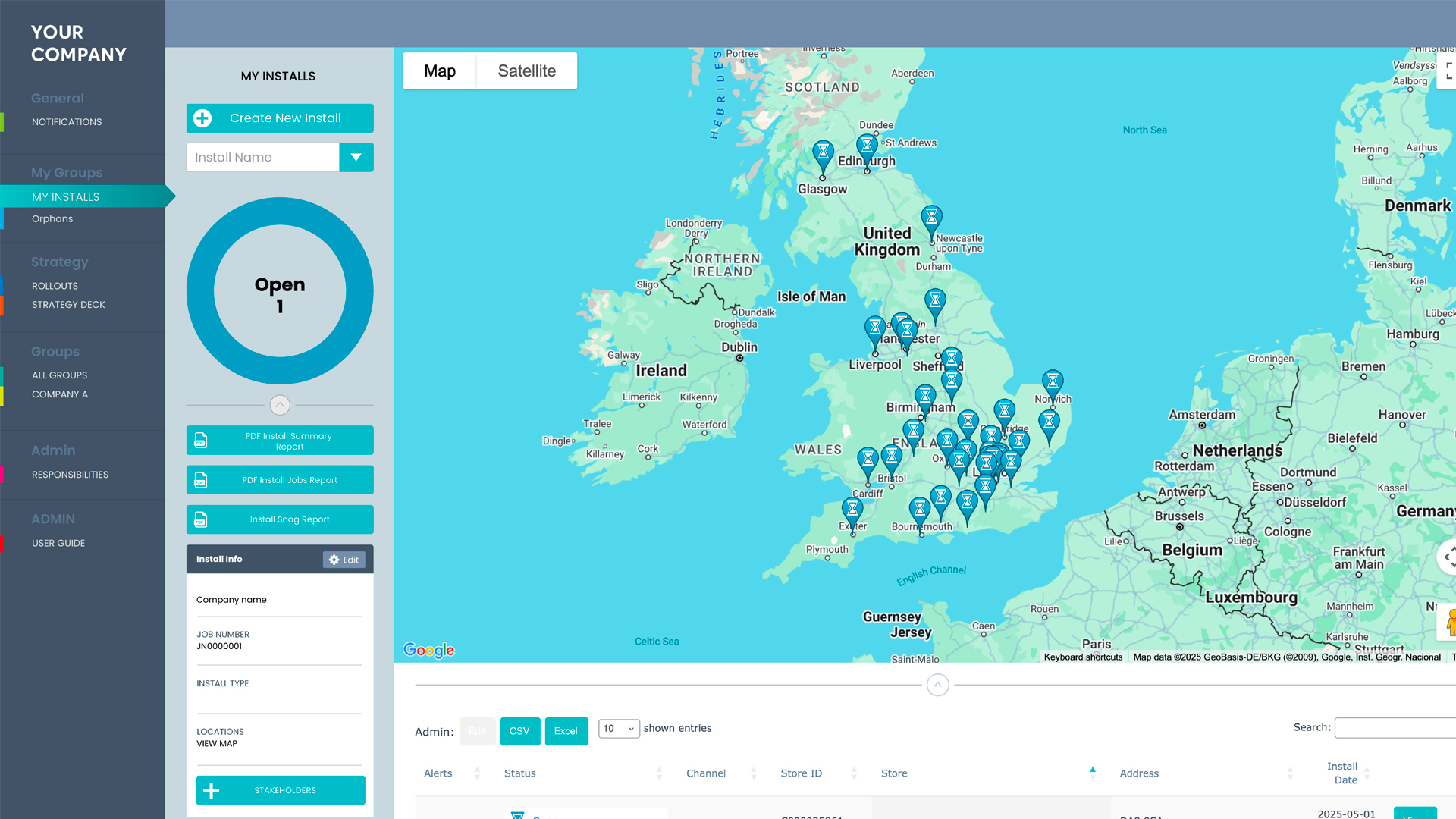
Task: Click PDF icon on Install Summary Report
Action: coord(201,441)
